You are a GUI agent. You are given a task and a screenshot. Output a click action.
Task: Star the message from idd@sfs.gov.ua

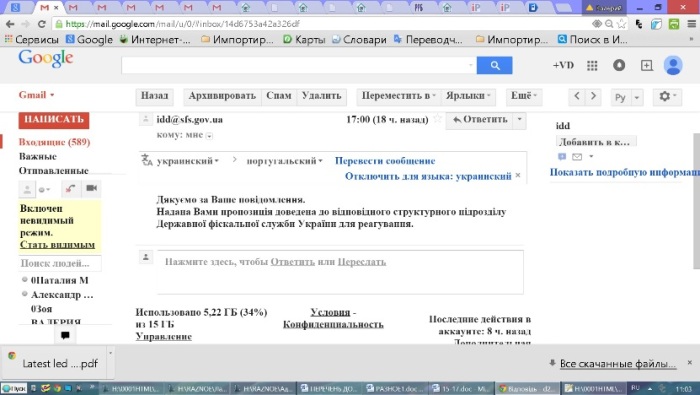click(x=438, y=119)
